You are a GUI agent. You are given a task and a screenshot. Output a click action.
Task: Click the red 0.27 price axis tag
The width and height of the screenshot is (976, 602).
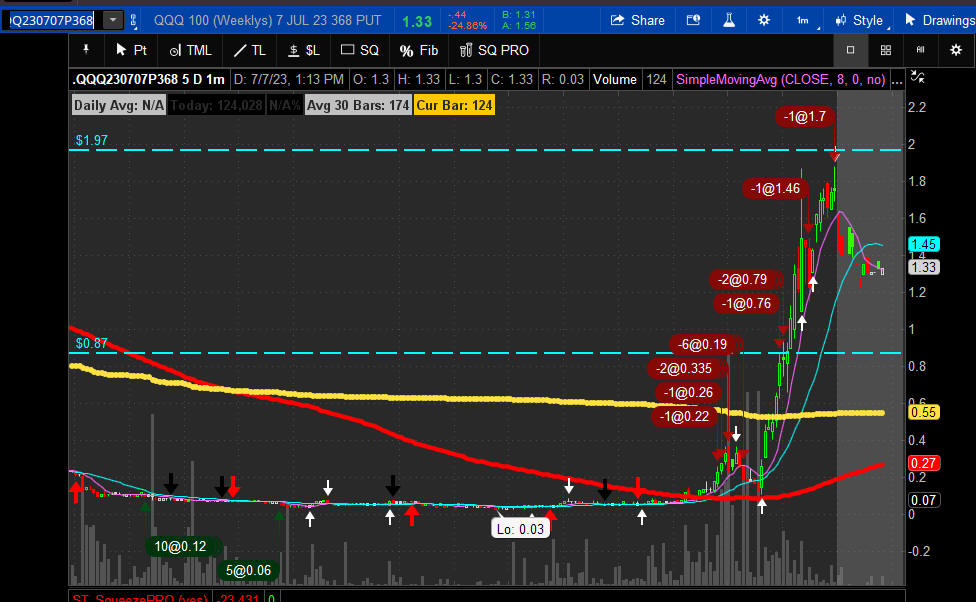[924, 463]
